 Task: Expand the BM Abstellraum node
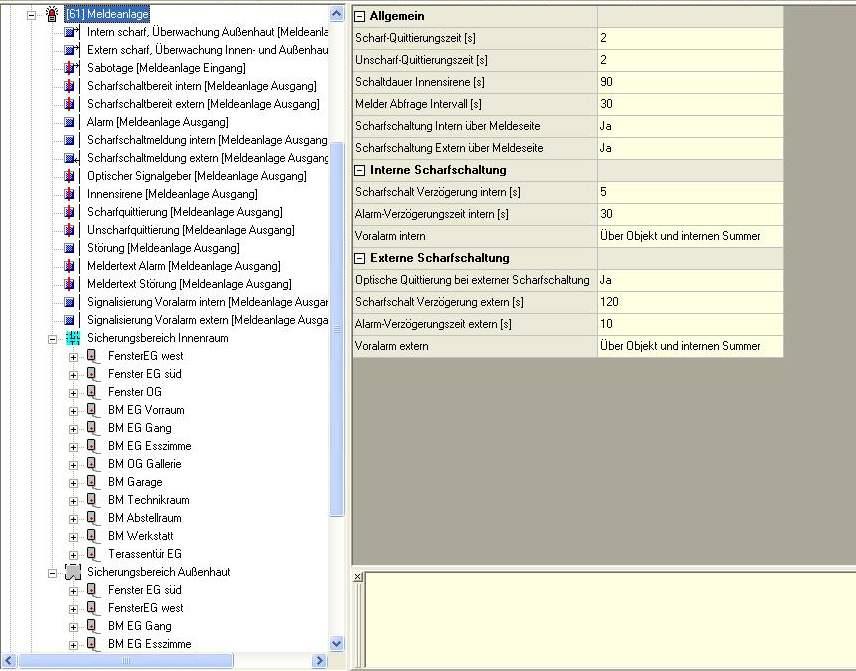pyautogui.click(x=73, y=519)
